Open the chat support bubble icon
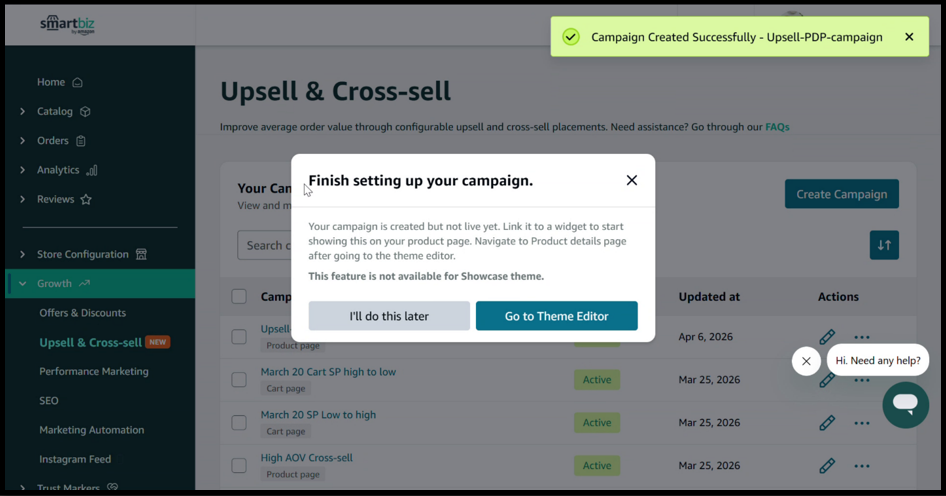946x496 pixels. [x=905, y=404]
